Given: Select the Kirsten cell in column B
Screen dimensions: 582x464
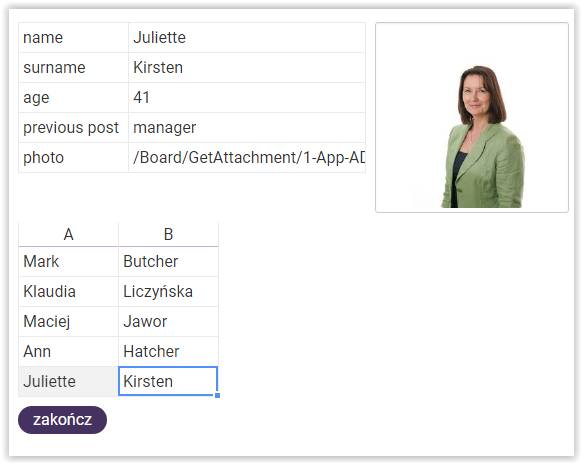Looking at the screenshot, I should pos(168,381).
